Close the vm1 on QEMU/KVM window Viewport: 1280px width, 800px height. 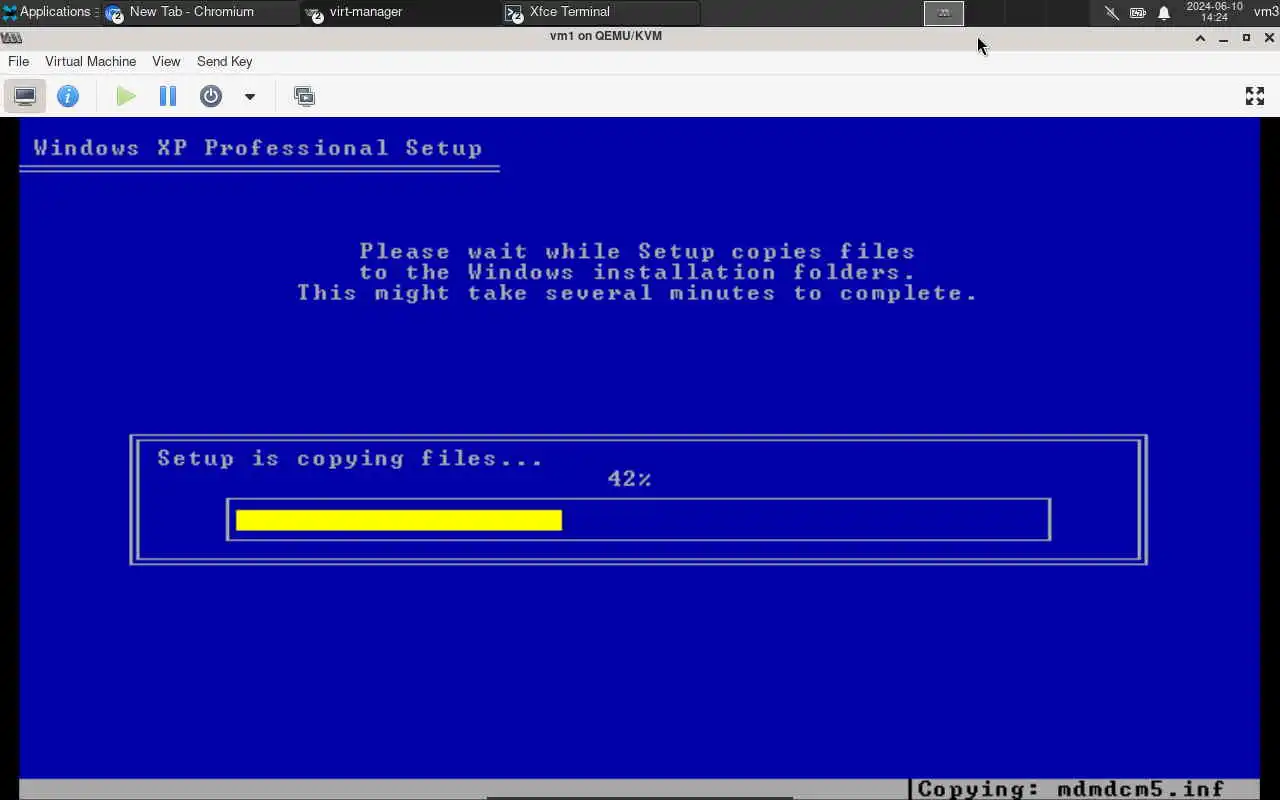1269,38
